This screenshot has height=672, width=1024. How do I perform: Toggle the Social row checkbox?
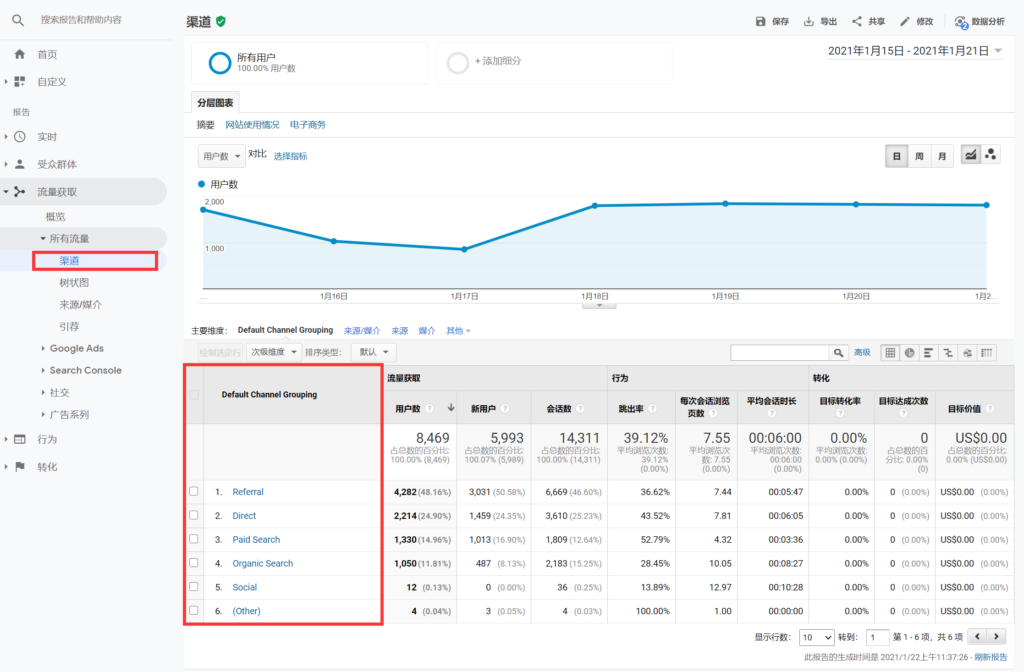click(194, 587)
